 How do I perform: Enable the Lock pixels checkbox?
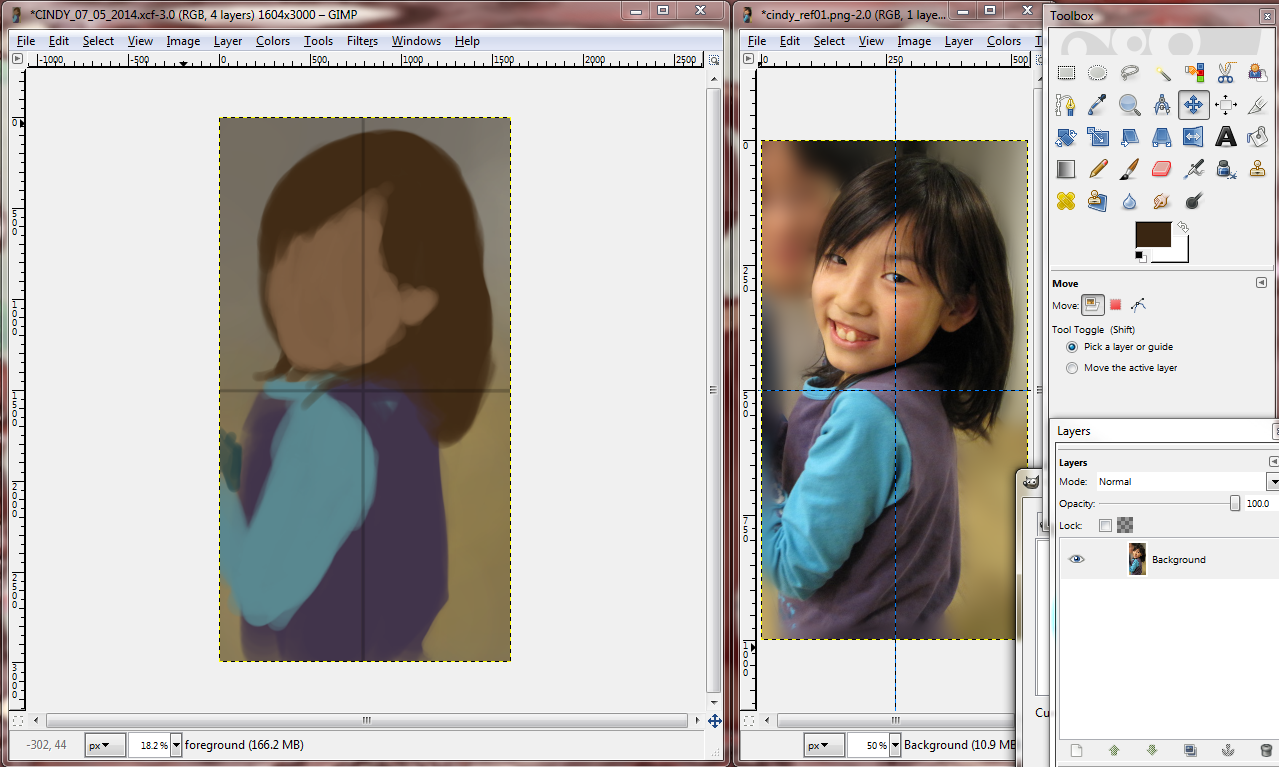point(1105,525)
